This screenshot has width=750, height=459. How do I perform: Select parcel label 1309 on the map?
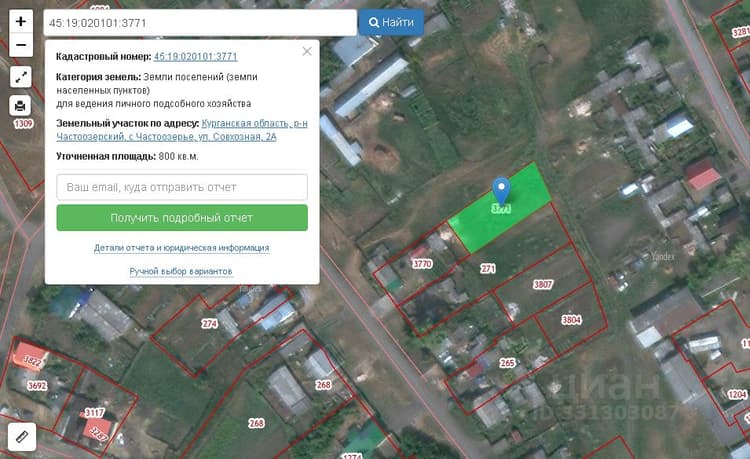pos(23,124)
